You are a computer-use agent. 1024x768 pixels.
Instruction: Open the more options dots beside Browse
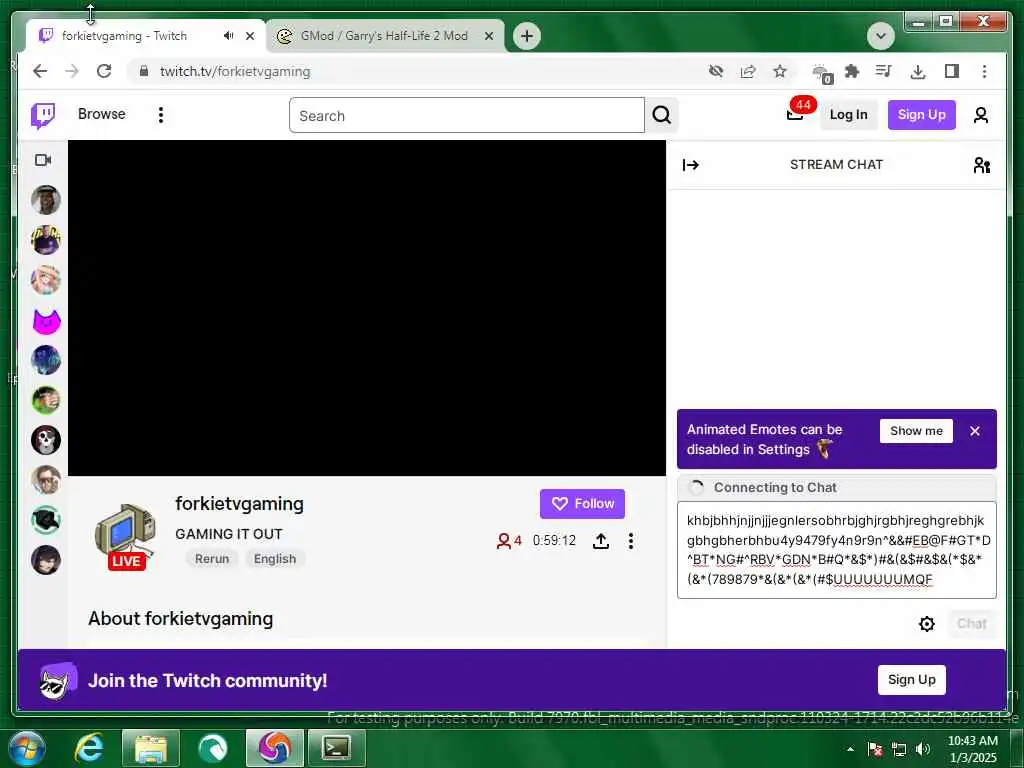tap(161, 115)
